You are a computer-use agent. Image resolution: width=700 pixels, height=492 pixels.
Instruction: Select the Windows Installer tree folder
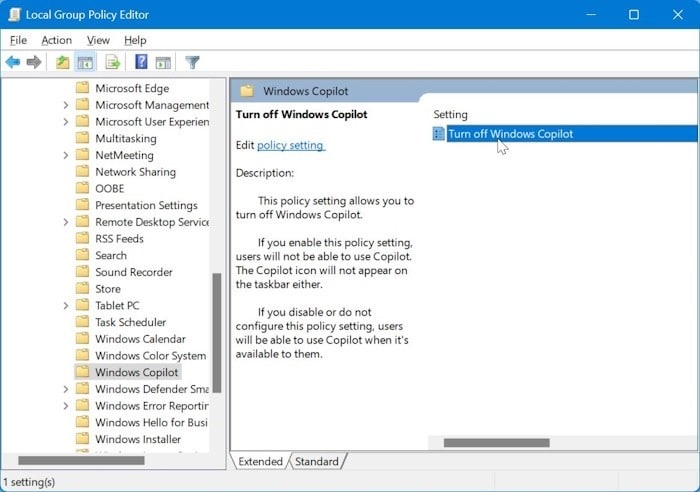pyautogui.click(x=138, y=439)
